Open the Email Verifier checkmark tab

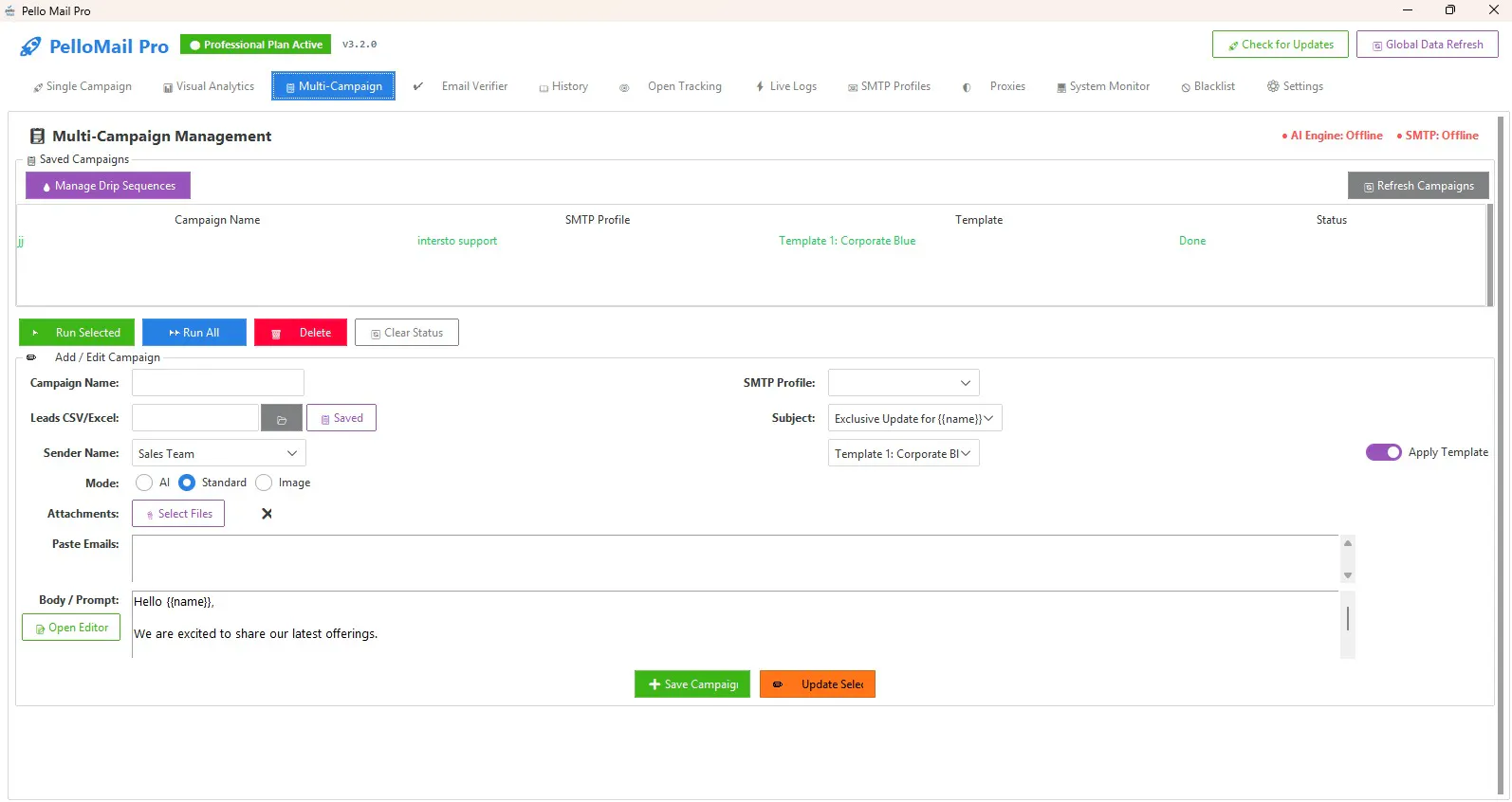(461, 86)
